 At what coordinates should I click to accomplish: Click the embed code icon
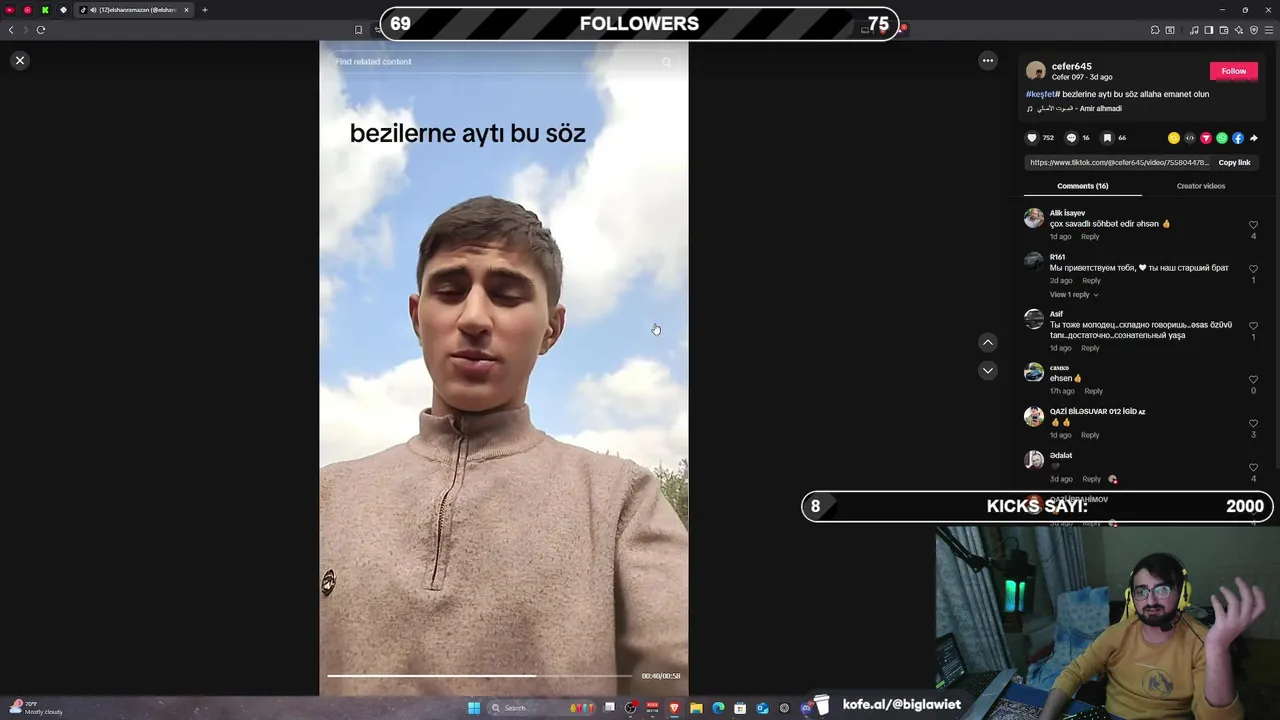point(1190,138)
